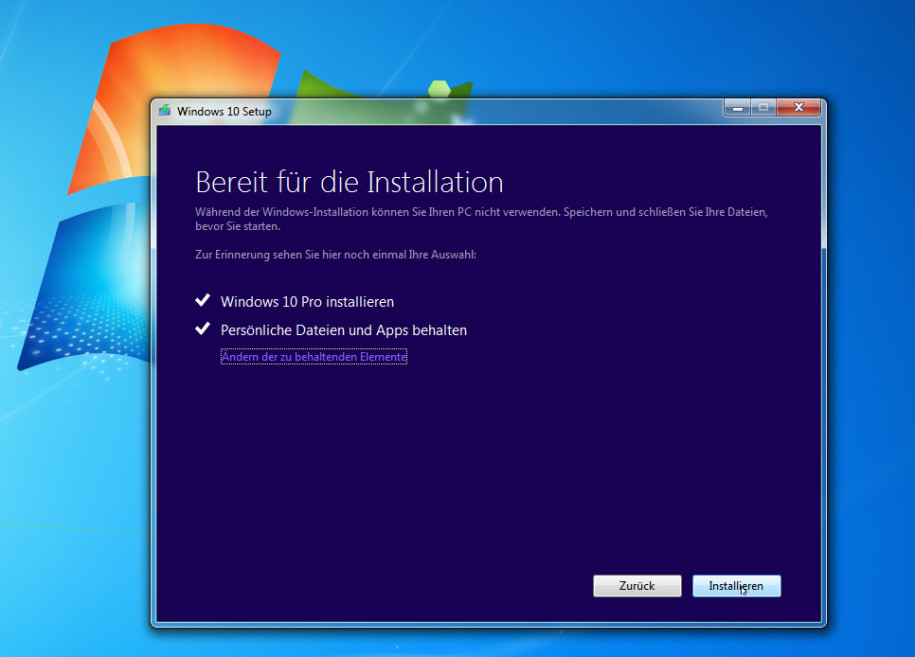Click the 'Bereit für die Installation' heading

click(349, 182)
